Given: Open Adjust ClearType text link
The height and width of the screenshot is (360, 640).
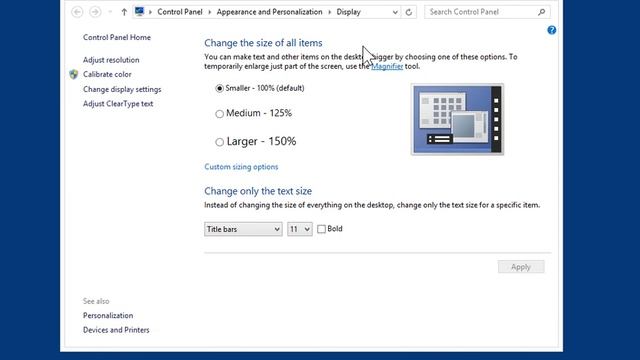Looking at the screenshot, I should coord(118,104).
